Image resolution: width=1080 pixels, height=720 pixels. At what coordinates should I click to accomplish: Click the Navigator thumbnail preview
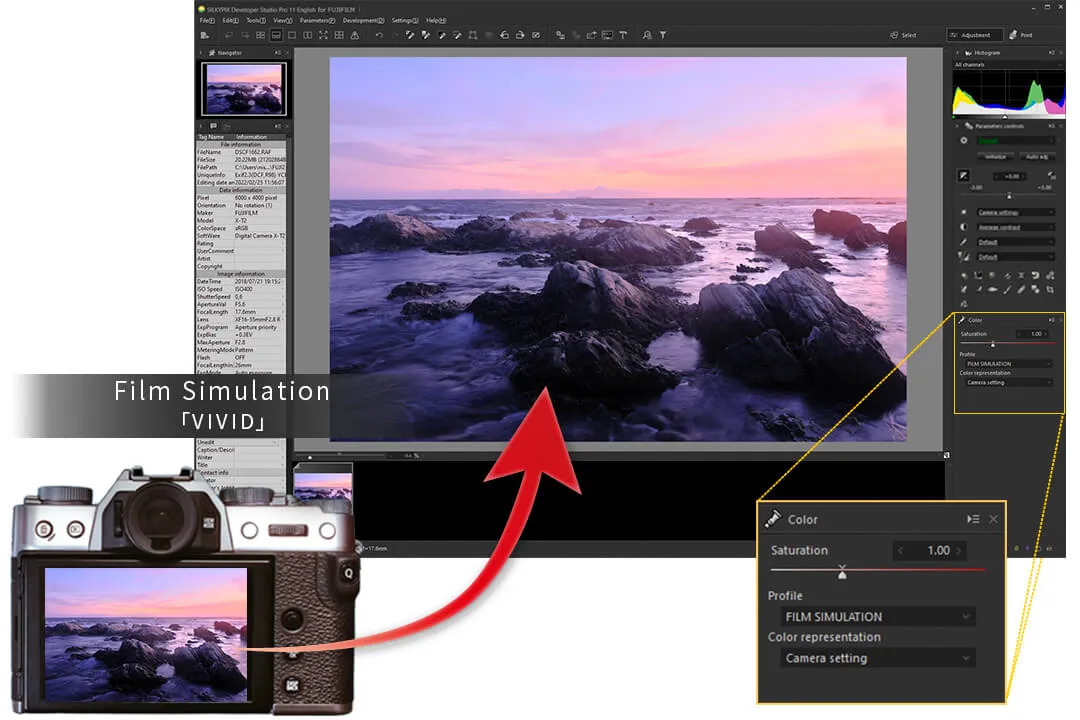pyautogui.click(x=244, y=89)
